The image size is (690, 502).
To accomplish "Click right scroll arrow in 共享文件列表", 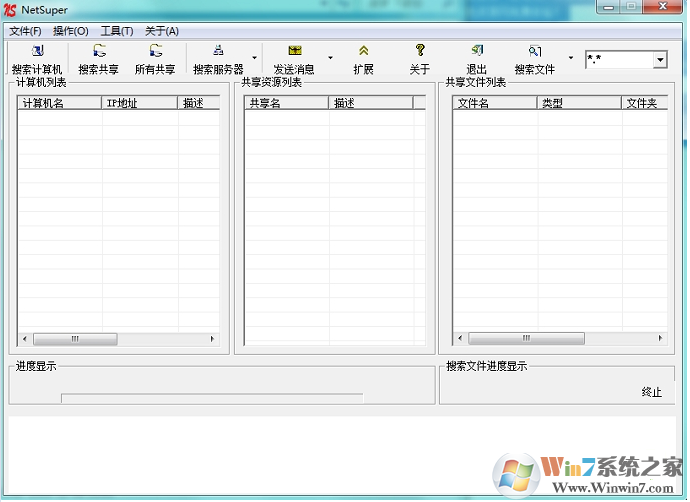I will pyautogui.click(x=660, y=338).
